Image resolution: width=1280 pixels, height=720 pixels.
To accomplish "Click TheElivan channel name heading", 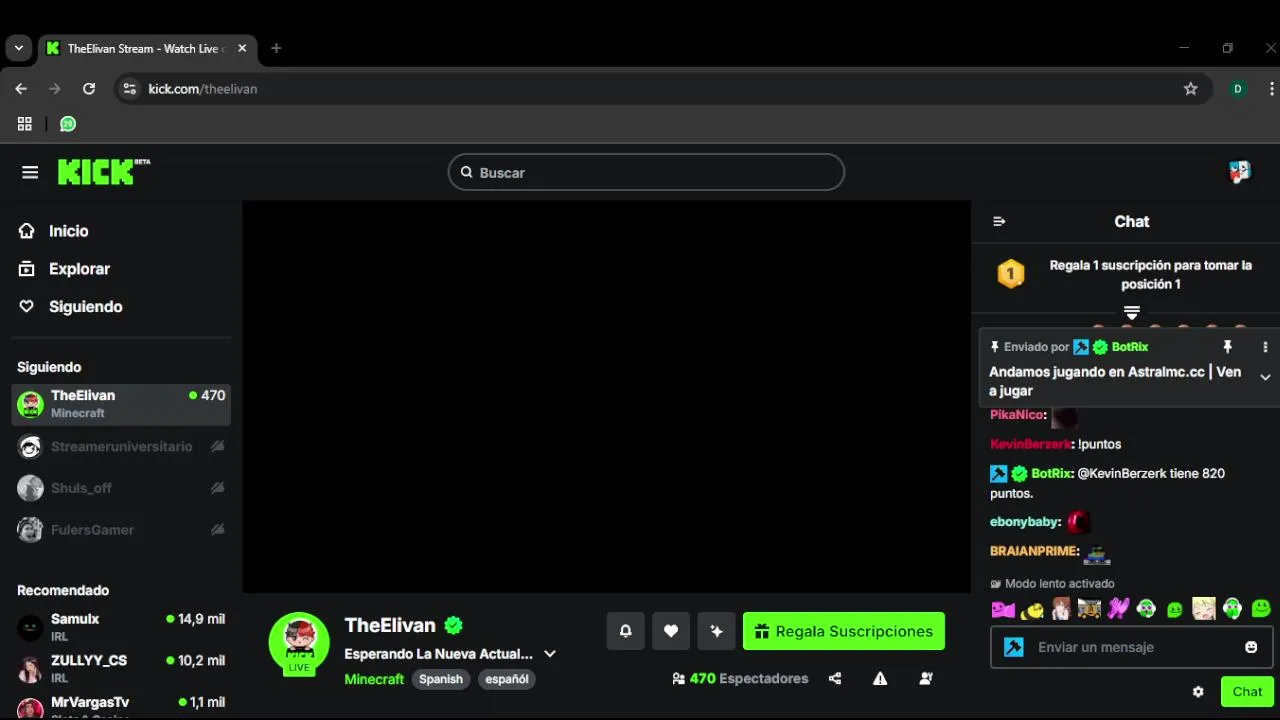I will (x=390, y=625).
